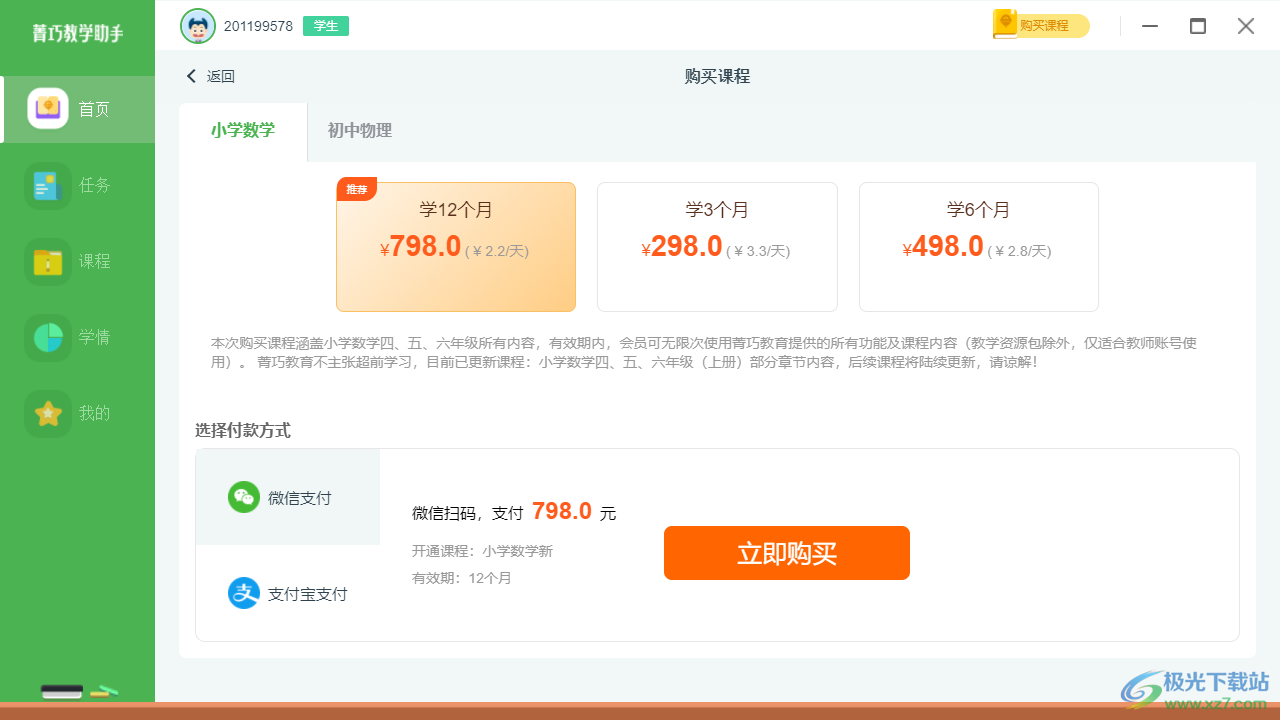1280x720 pixels.
Task: Click the 学生 role tag
Action: coord(326,26)
